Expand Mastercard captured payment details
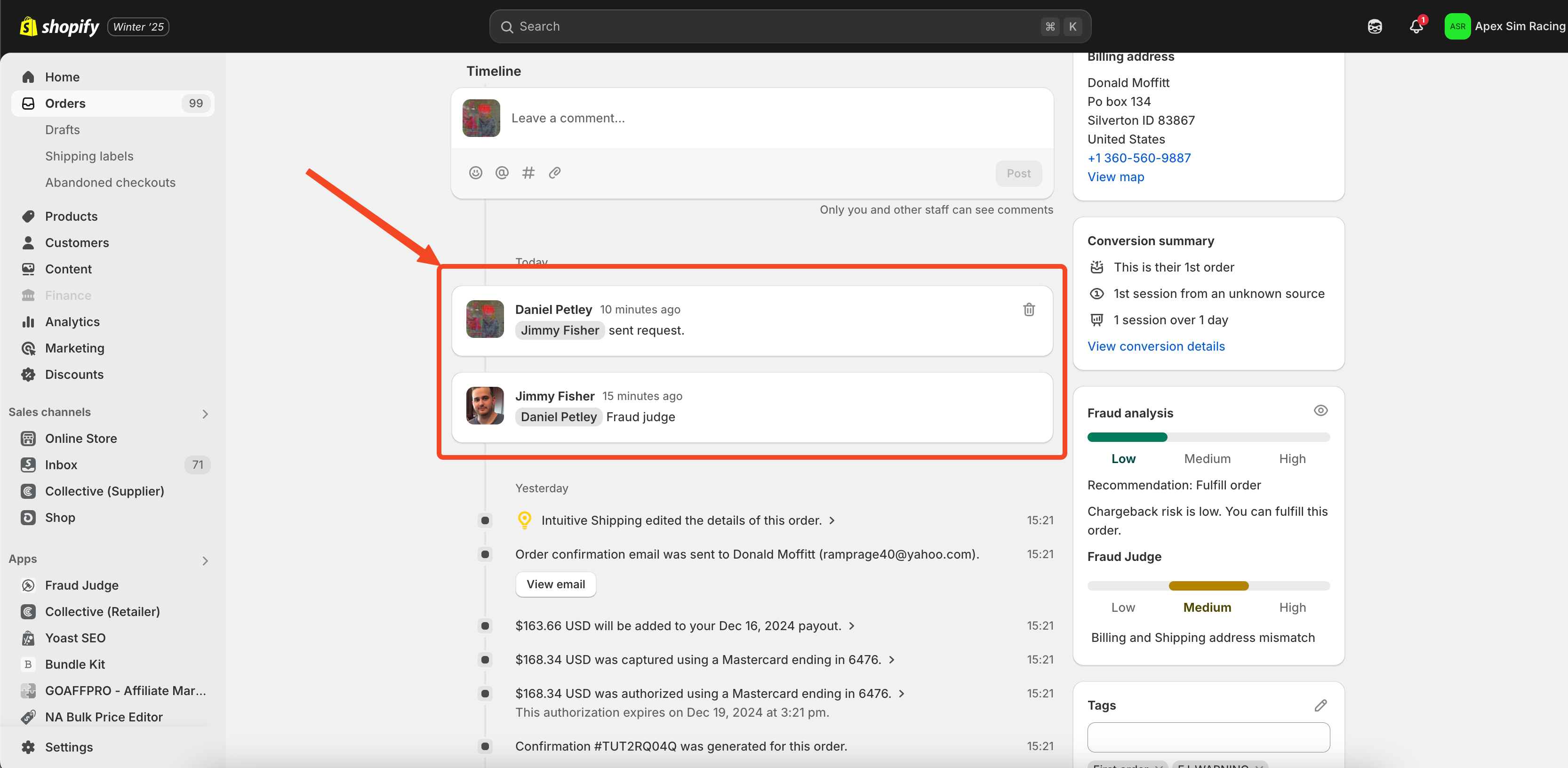Image resolution: width=1568 pixels, height=768 pixels. [x=891, y=660]
